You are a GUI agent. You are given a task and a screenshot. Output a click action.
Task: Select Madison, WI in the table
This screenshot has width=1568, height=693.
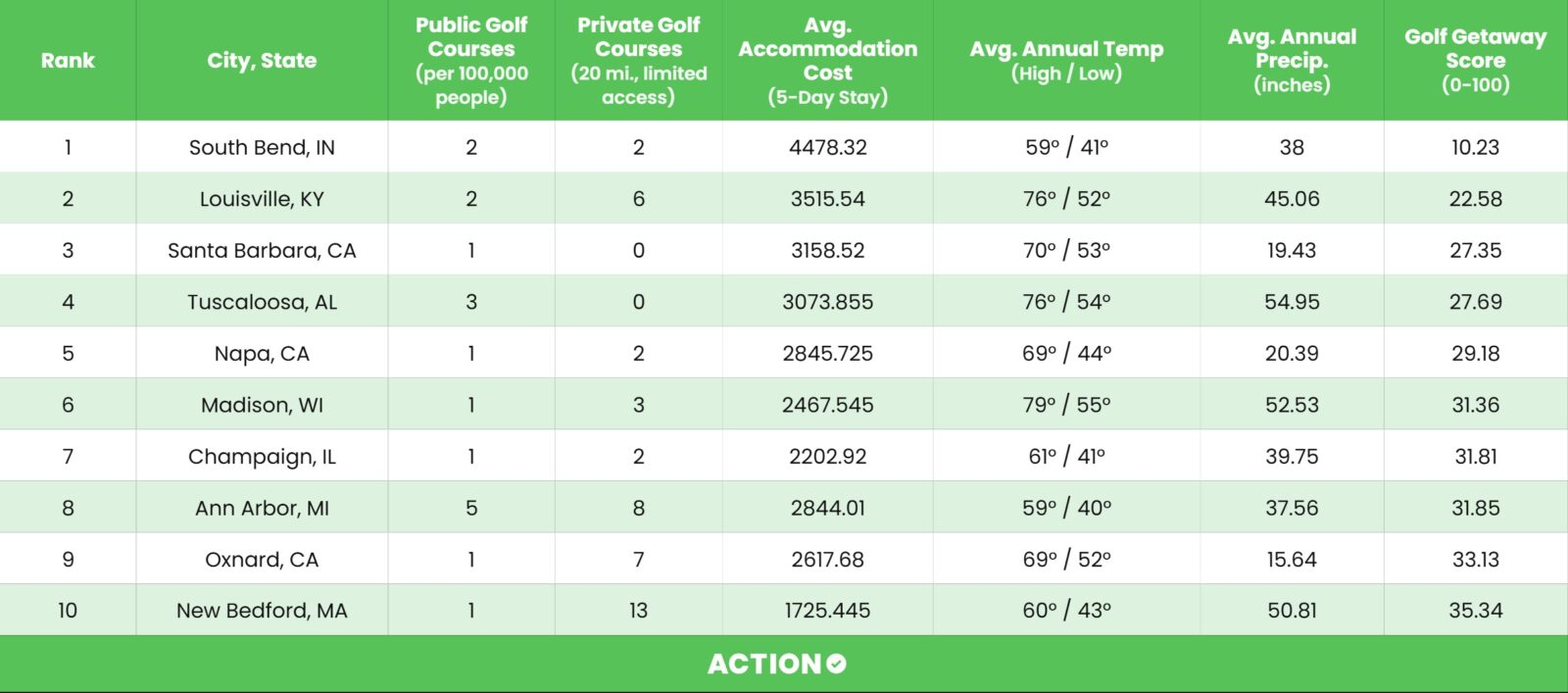pos(262,405)
